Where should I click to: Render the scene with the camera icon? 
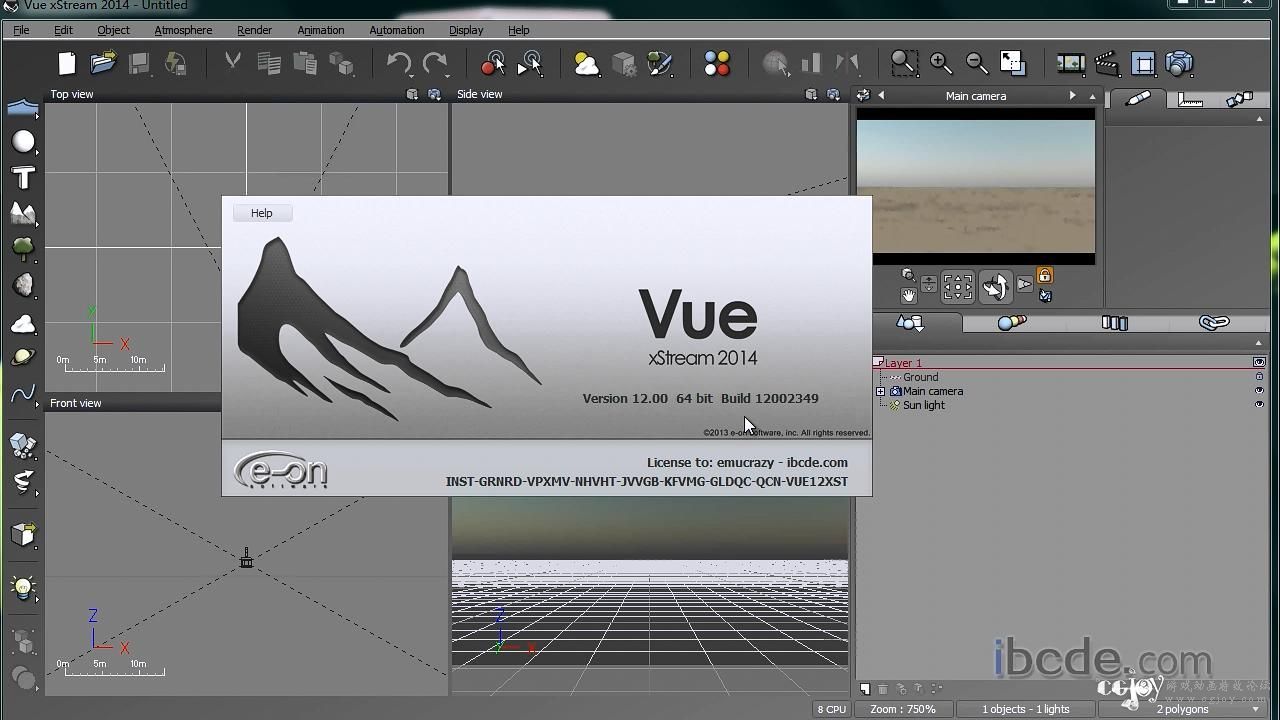click(1180, 64)
